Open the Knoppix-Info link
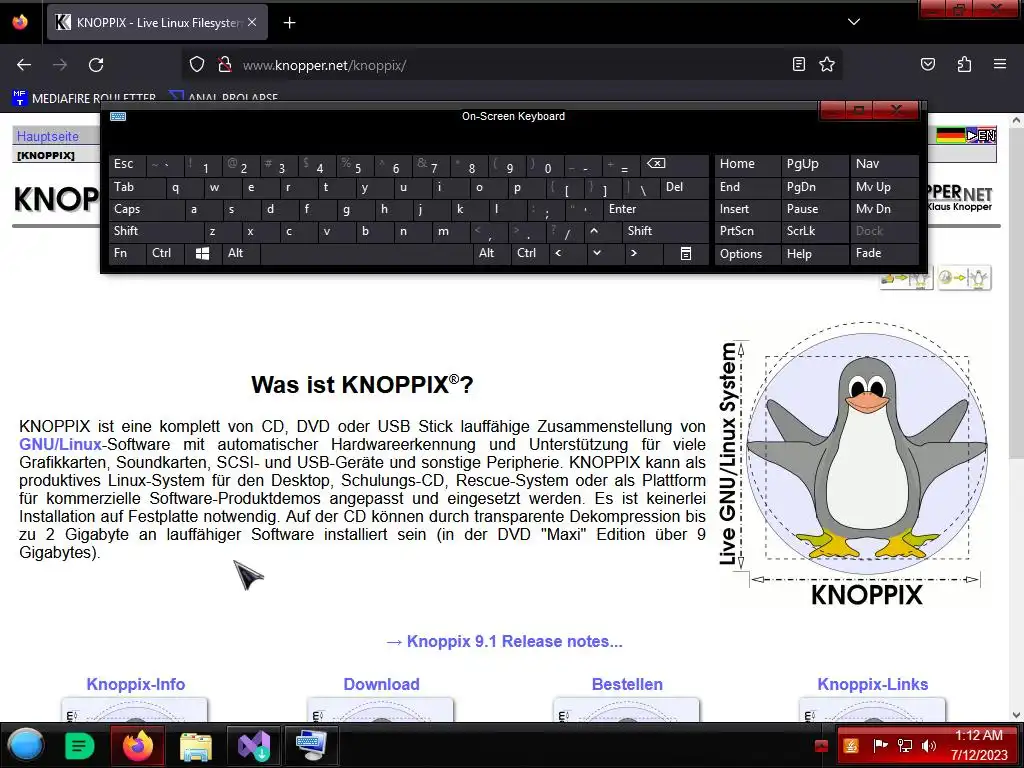 (x=136, y=684)
